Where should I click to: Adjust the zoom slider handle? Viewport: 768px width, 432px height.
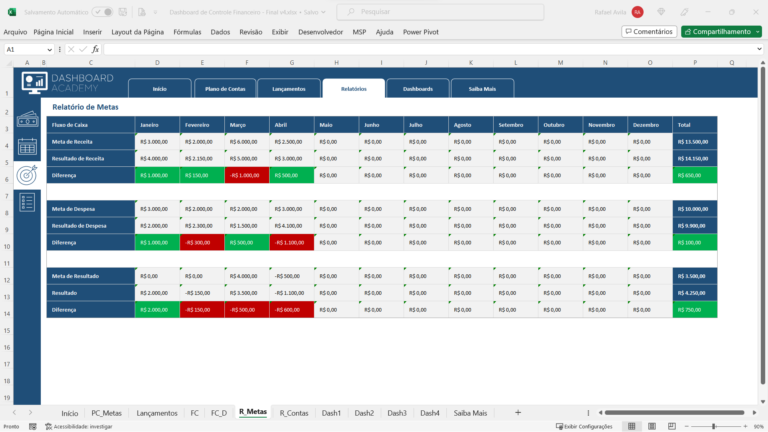[714, 427]
